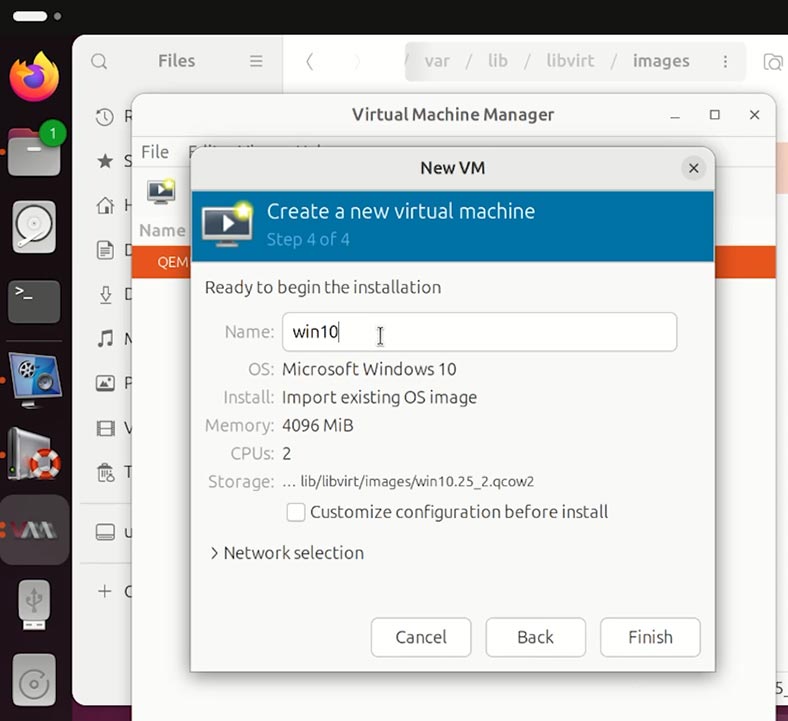Click the '4096 MiB' memory value
The width and height of the screenshot is (788, 721).
click(x=318, y=425)
